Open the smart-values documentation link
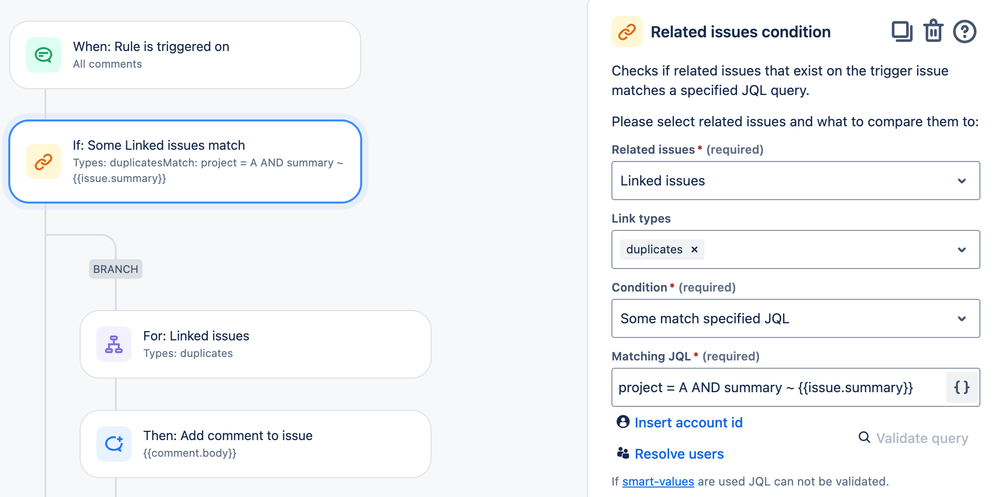The width and height of the screenshot is (999, 497). [657, 482]
